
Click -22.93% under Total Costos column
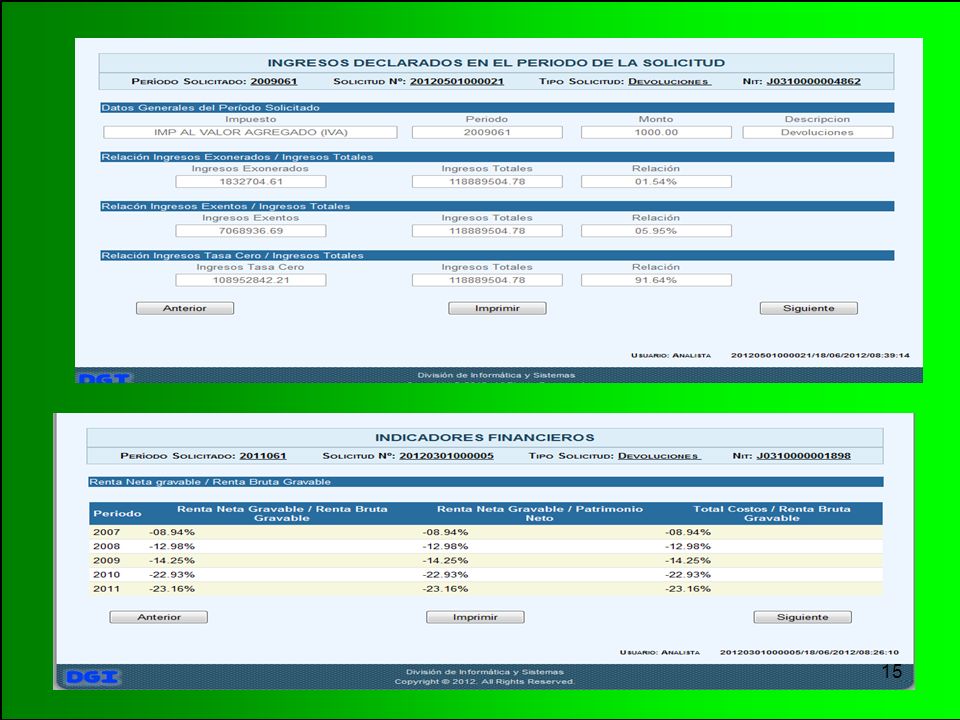pos(688,574)
